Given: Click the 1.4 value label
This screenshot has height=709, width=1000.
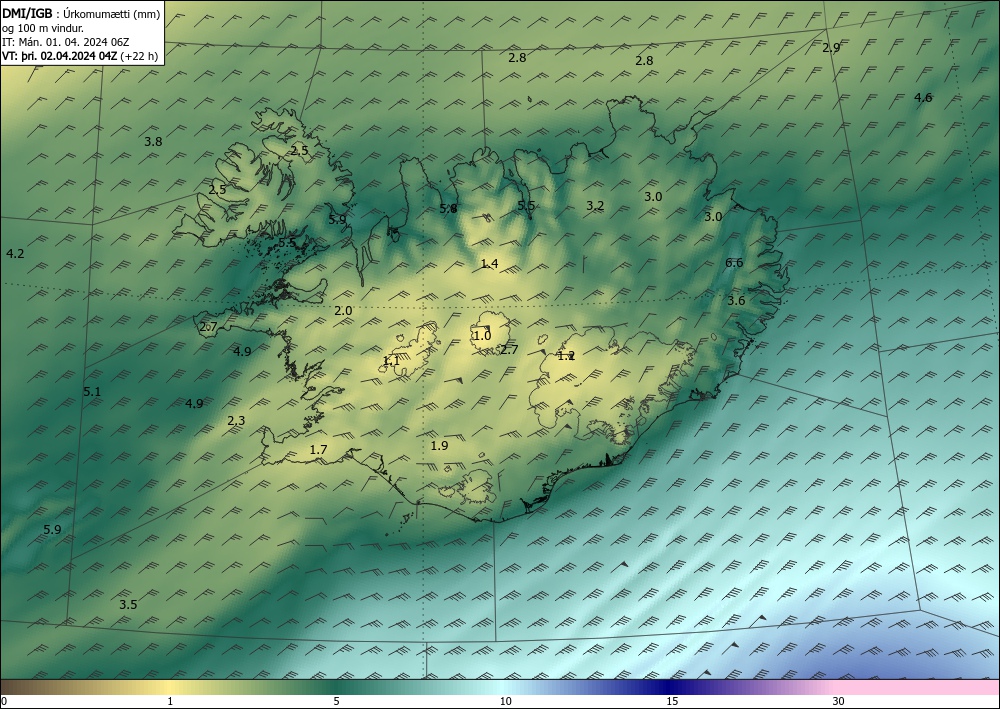Looking at the screenshot, I should tap(489, 263).
